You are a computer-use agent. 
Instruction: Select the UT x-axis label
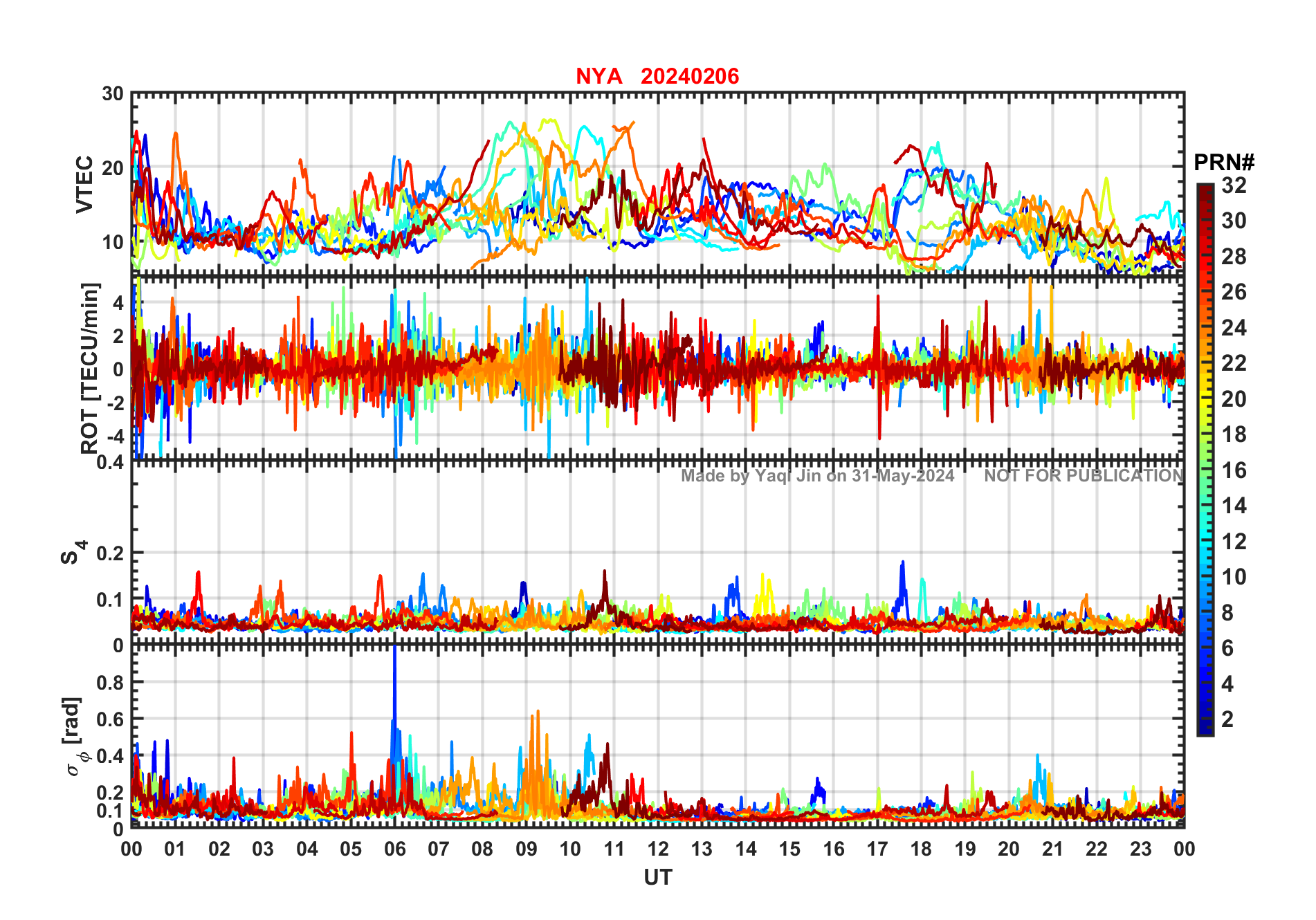coord(658,877)
